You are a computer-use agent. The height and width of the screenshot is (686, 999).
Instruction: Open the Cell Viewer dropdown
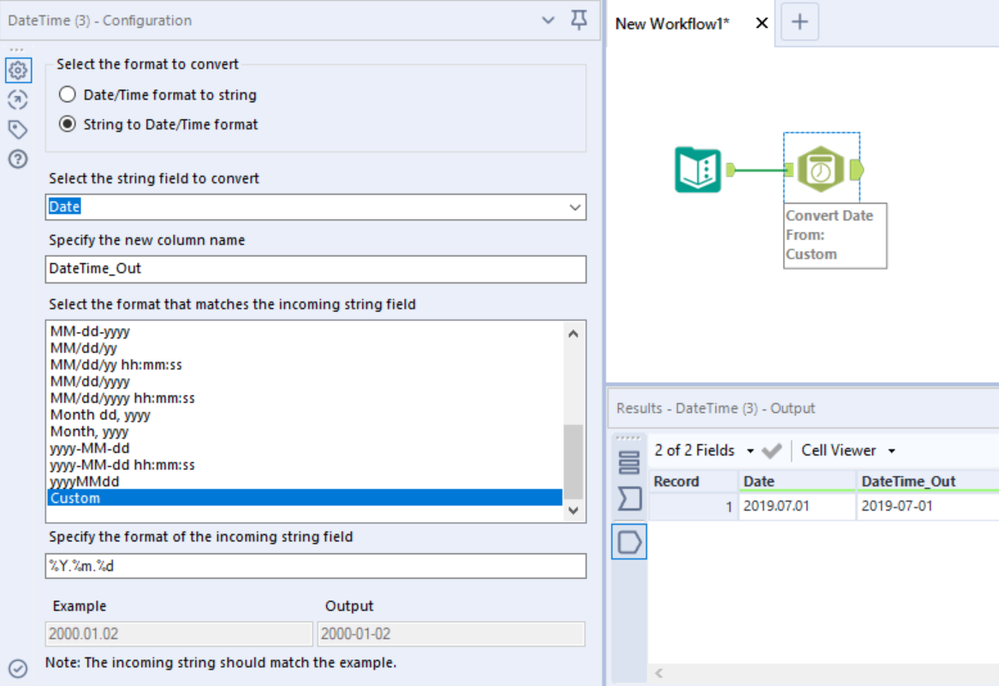(849, 451)
